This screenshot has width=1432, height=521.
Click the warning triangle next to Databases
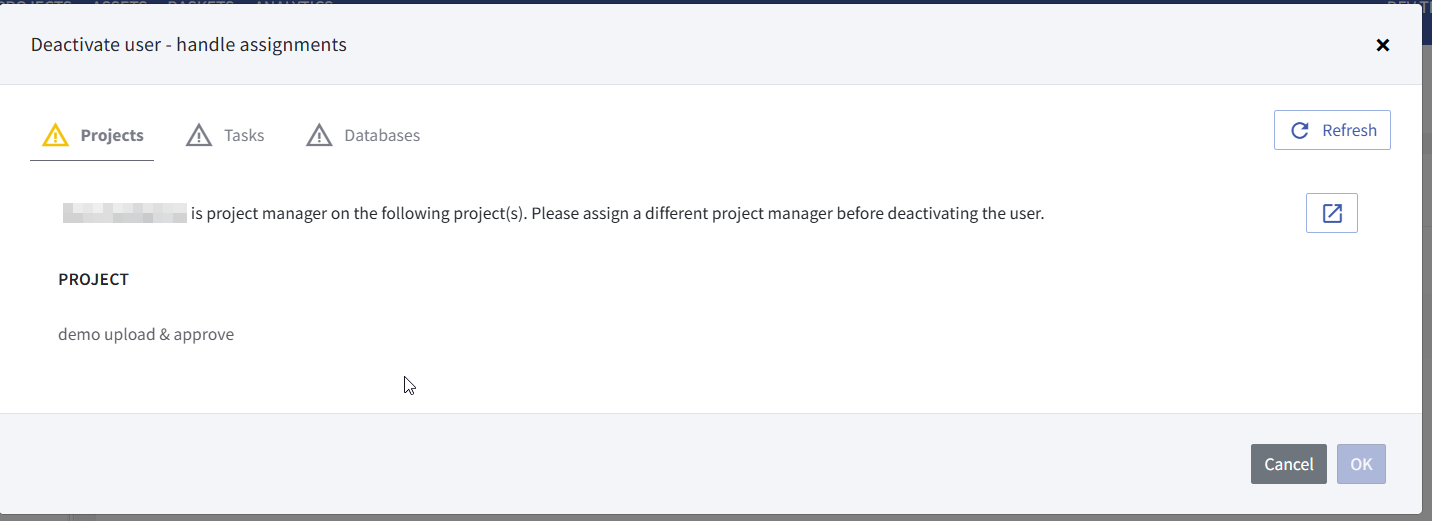(319, 135)
